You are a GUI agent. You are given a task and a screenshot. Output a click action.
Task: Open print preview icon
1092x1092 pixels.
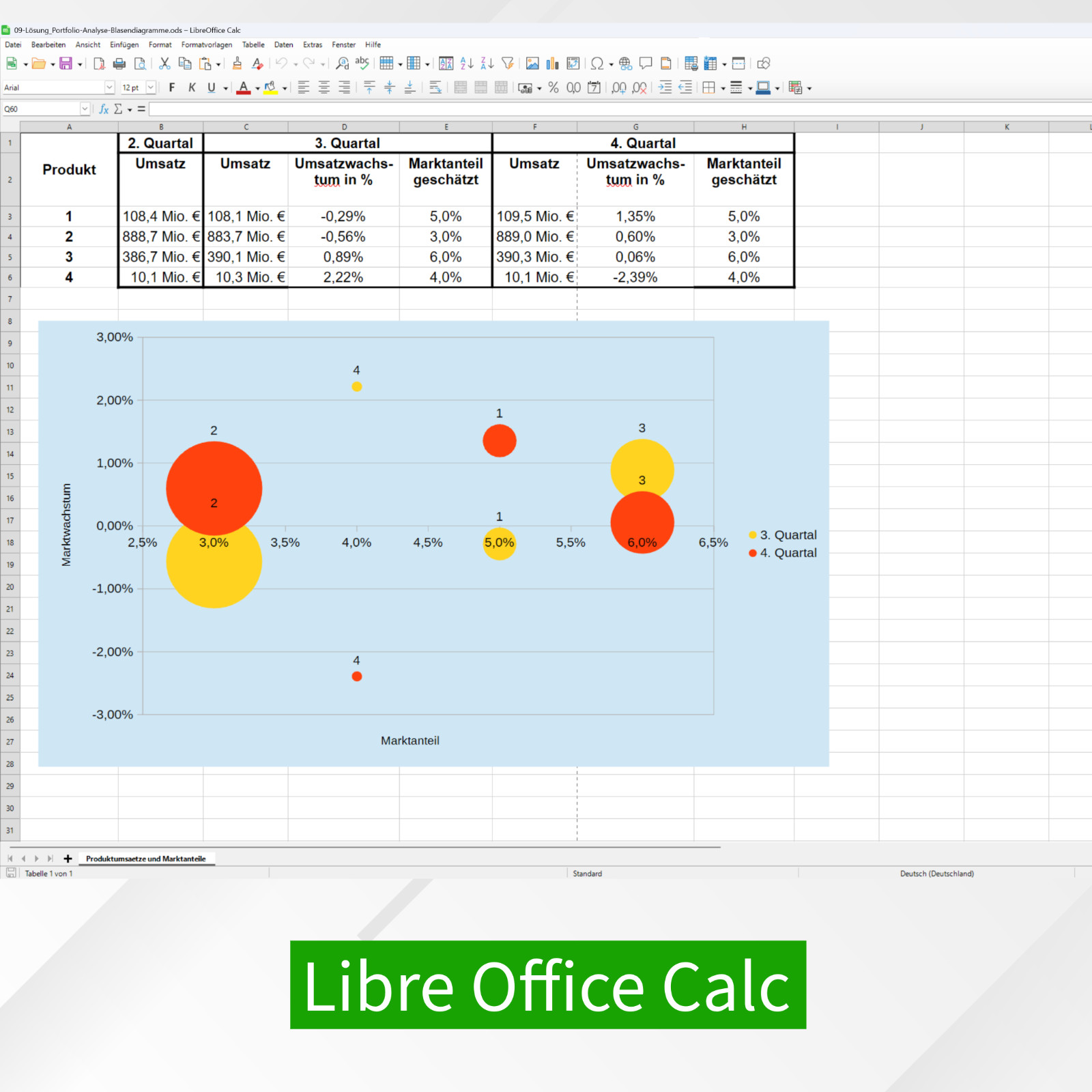[140, 63]
